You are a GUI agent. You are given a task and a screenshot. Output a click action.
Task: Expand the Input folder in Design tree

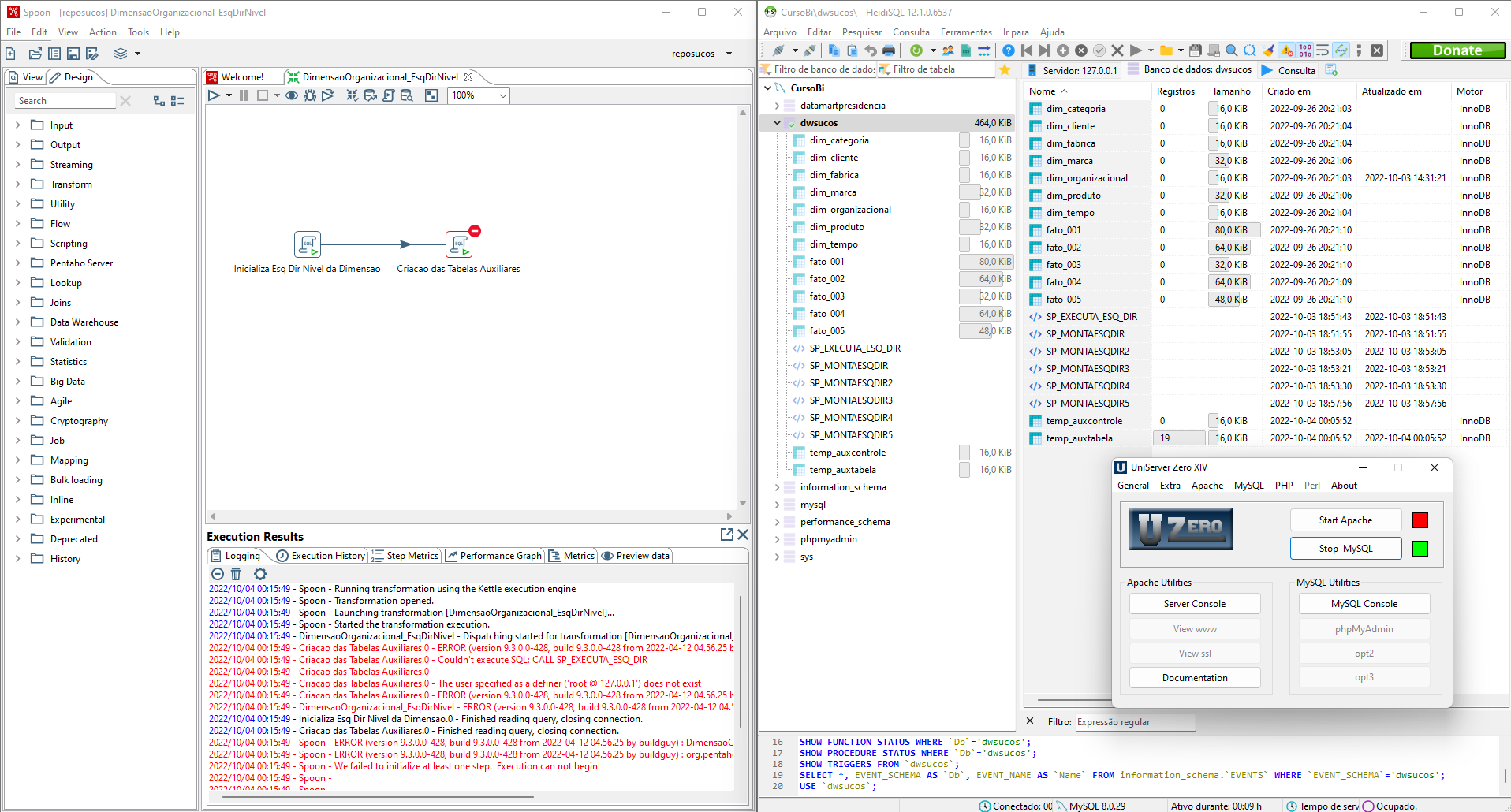pyautogui.click(x=17, y=125)
